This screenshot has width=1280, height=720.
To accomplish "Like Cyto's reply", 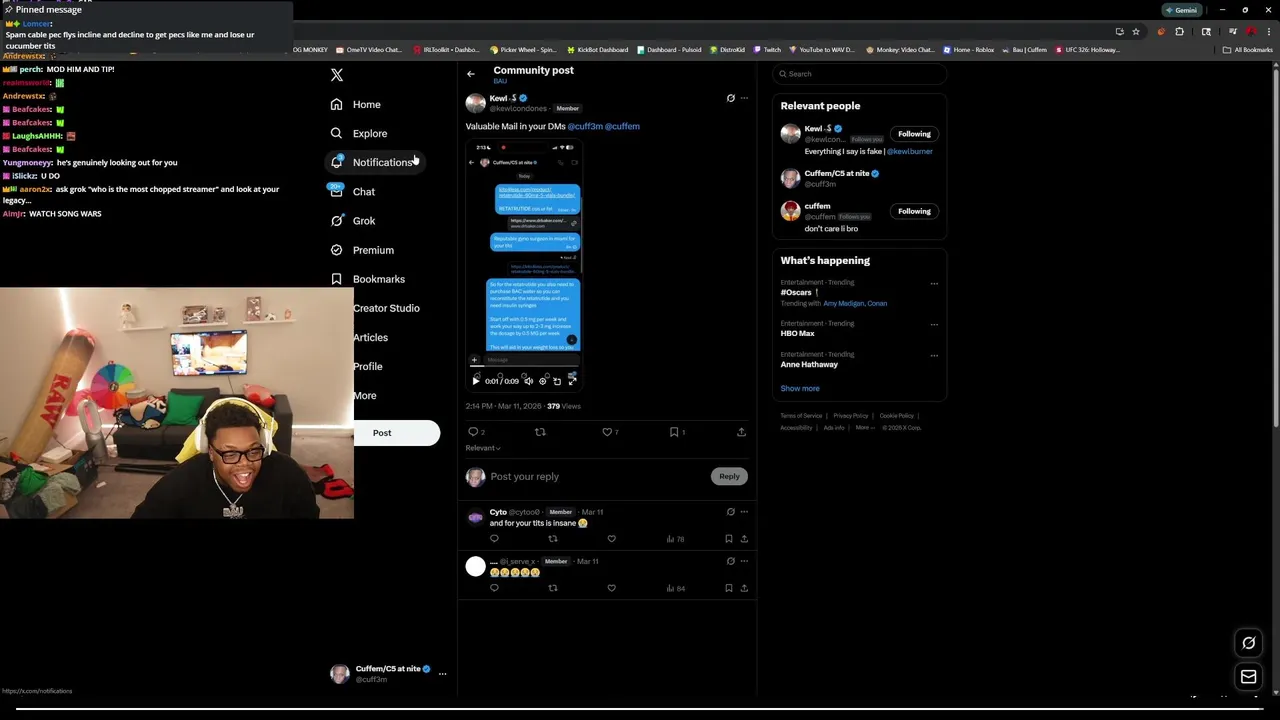I will pyautogui.click(x=612, y=539).
